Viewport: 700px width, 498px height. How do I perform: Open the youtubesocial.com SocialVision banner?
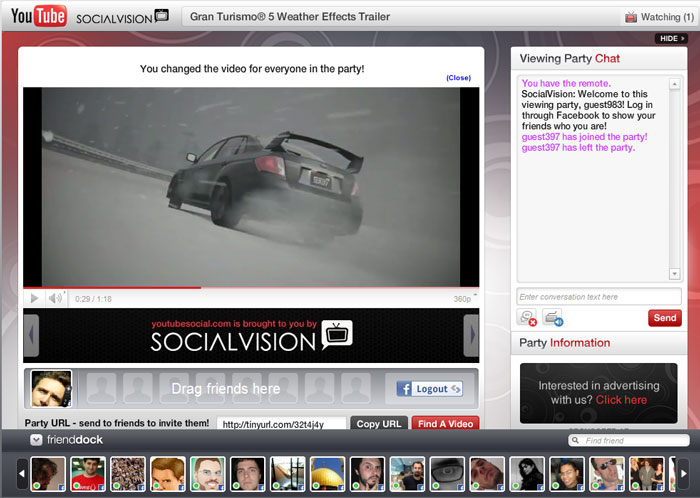pyautogui.click(x=251, y=336)
